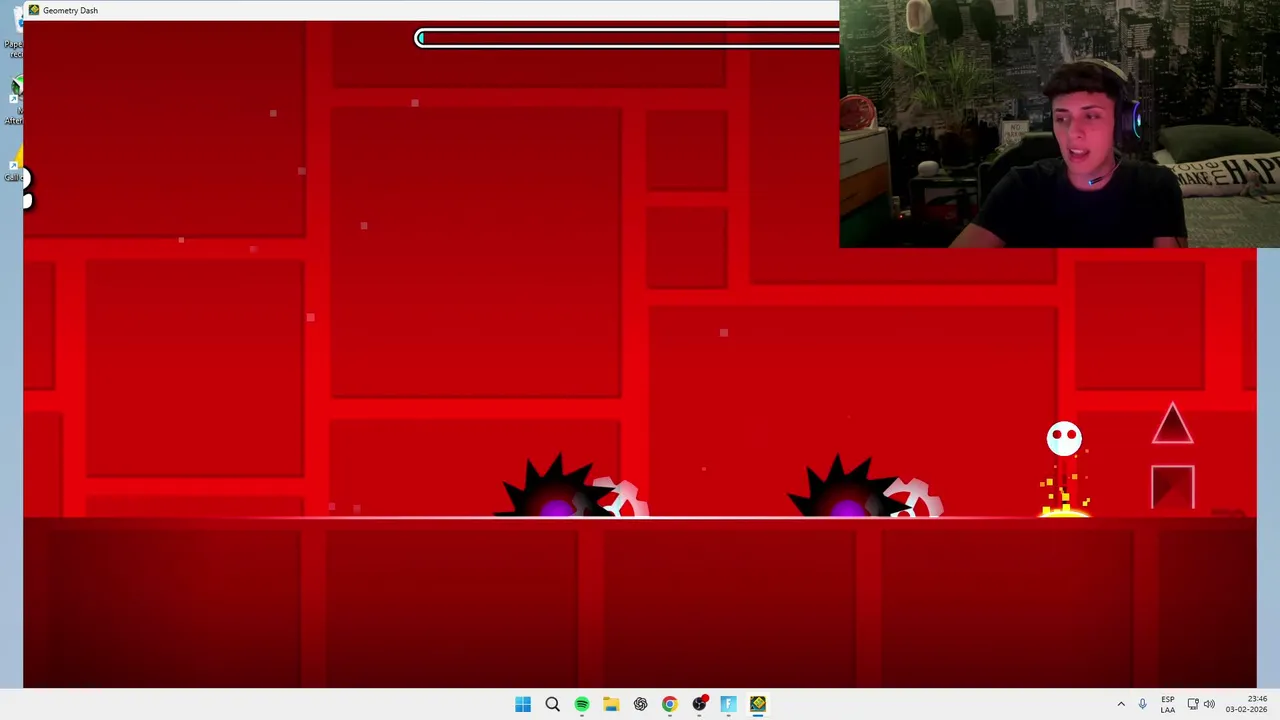This screenshot has height=720, width=1280.
Task: Switch to Google Chrome in the taskbar
Action: point(669,704)
